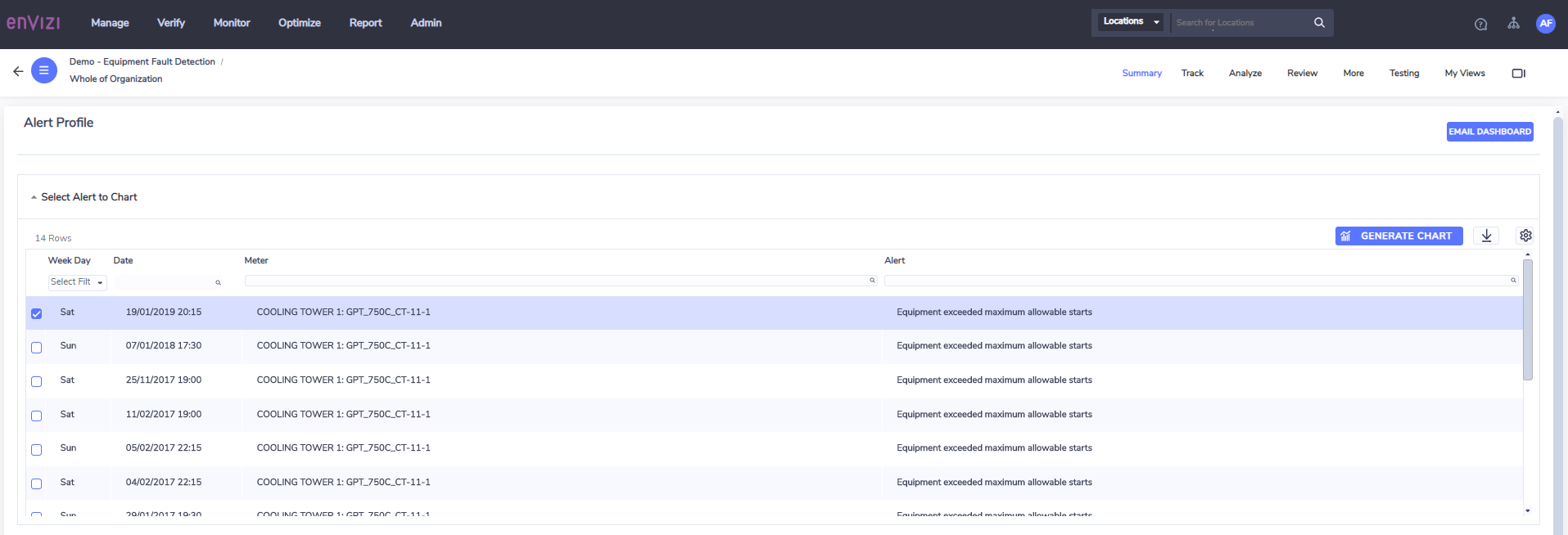Click the date cell 19/01/2019 20:15
Viewport: 1568px width, 535px height.
tap(164, 312)
